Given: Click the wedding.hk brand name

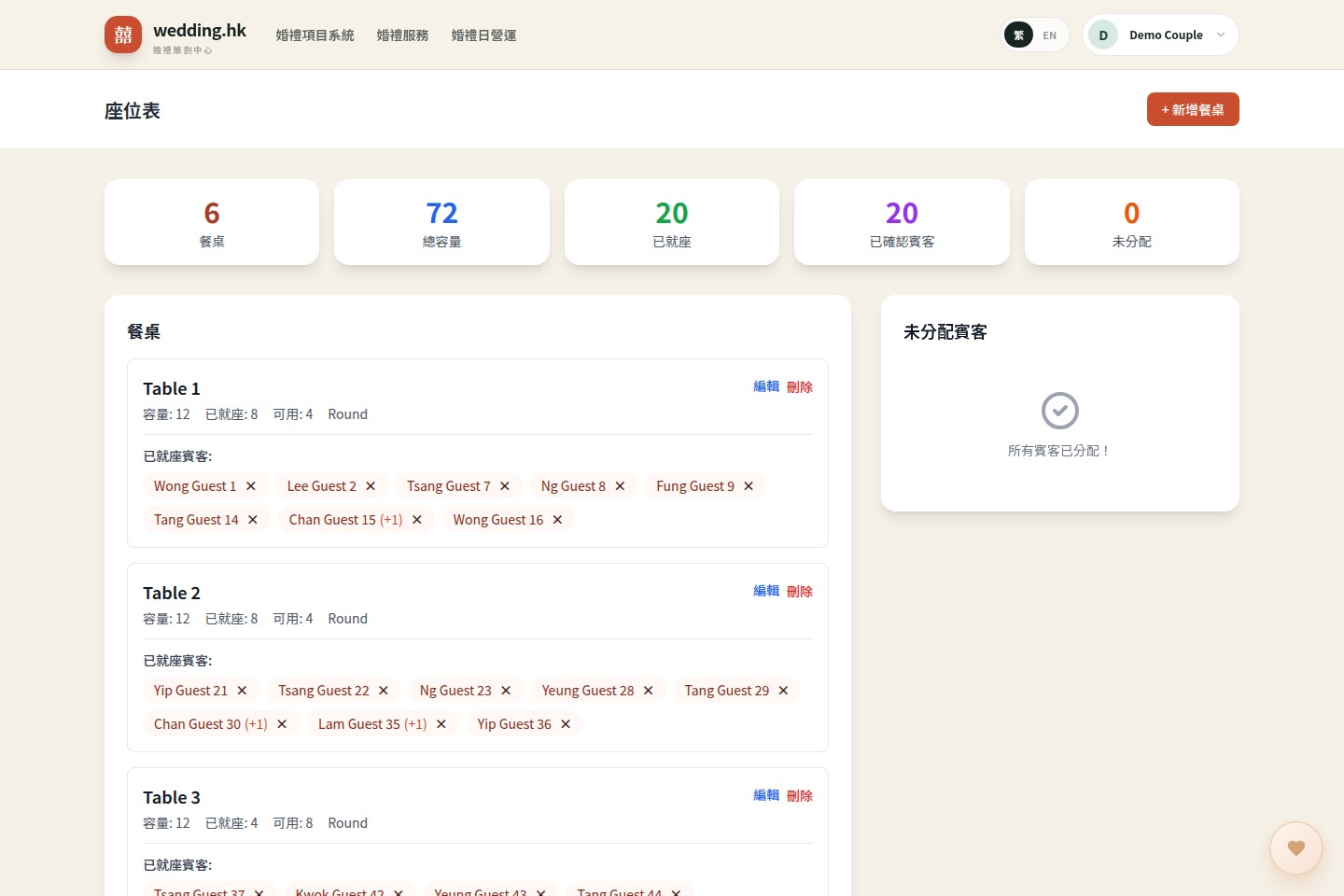Looking at the screenshot, I should coord(200,30).
